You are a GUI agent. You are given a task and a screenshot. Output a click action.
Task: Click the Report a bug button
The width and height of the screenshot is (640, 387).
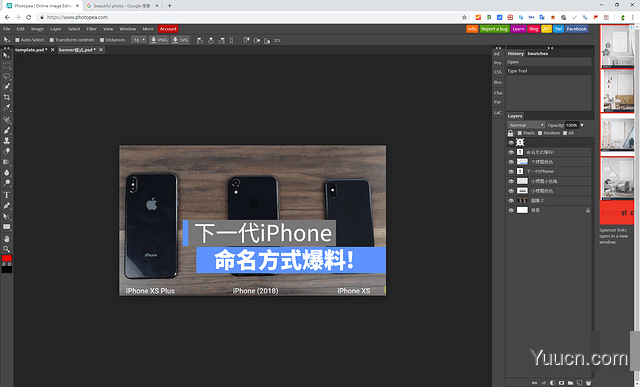494,29
